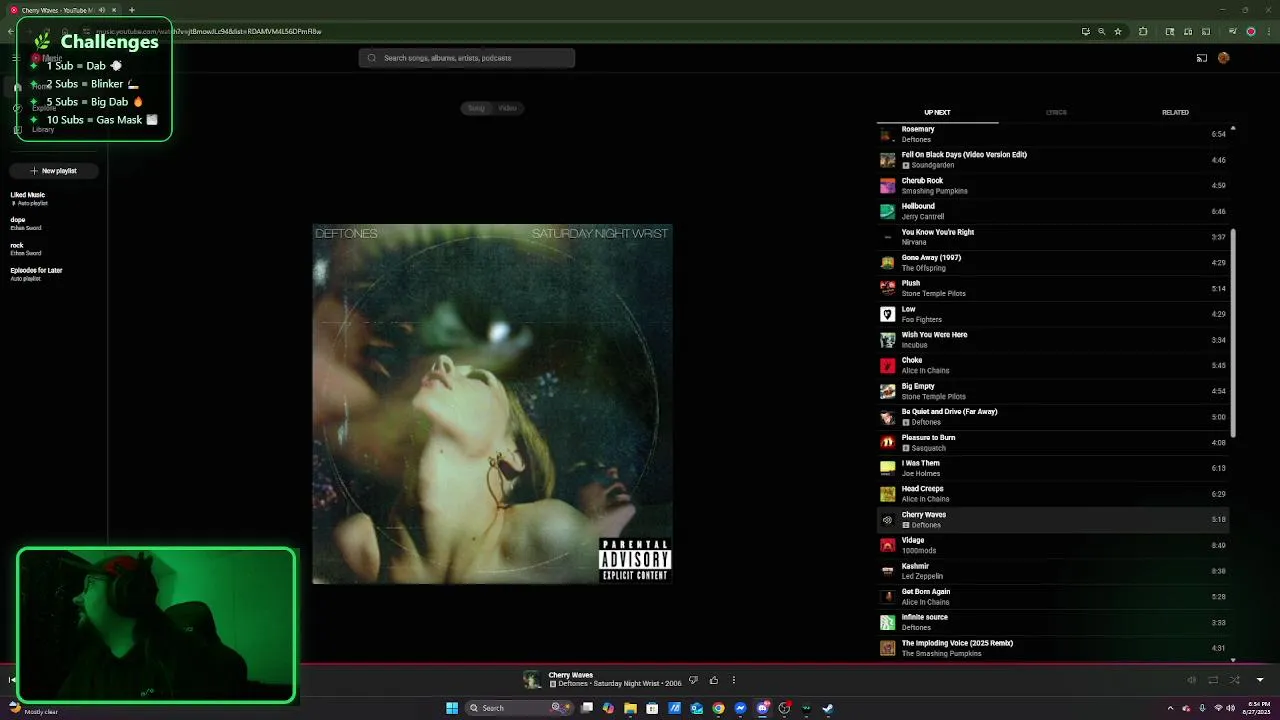
Task: Play Rosemary by Deftones from queue
Action: point(1052,134)
